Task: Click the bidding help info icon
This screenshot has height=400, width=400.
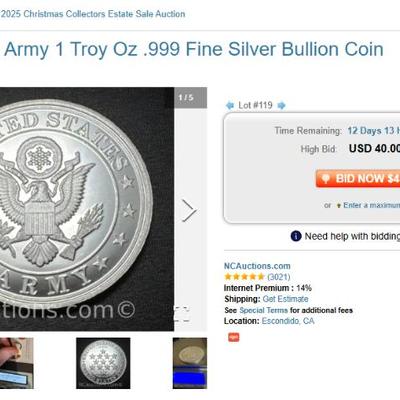Action: click(296, 236)
